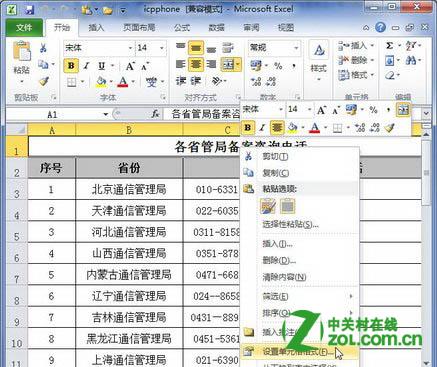Open the ribbon font name dropdown 宋体

130,48
